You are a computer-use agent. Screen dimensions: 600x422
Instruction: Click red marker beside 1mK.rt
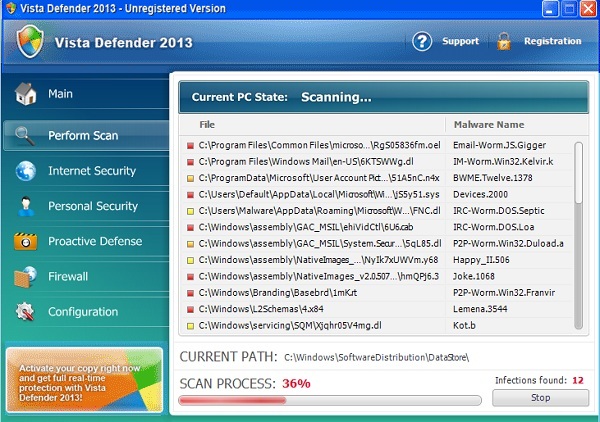coord(190,293)
